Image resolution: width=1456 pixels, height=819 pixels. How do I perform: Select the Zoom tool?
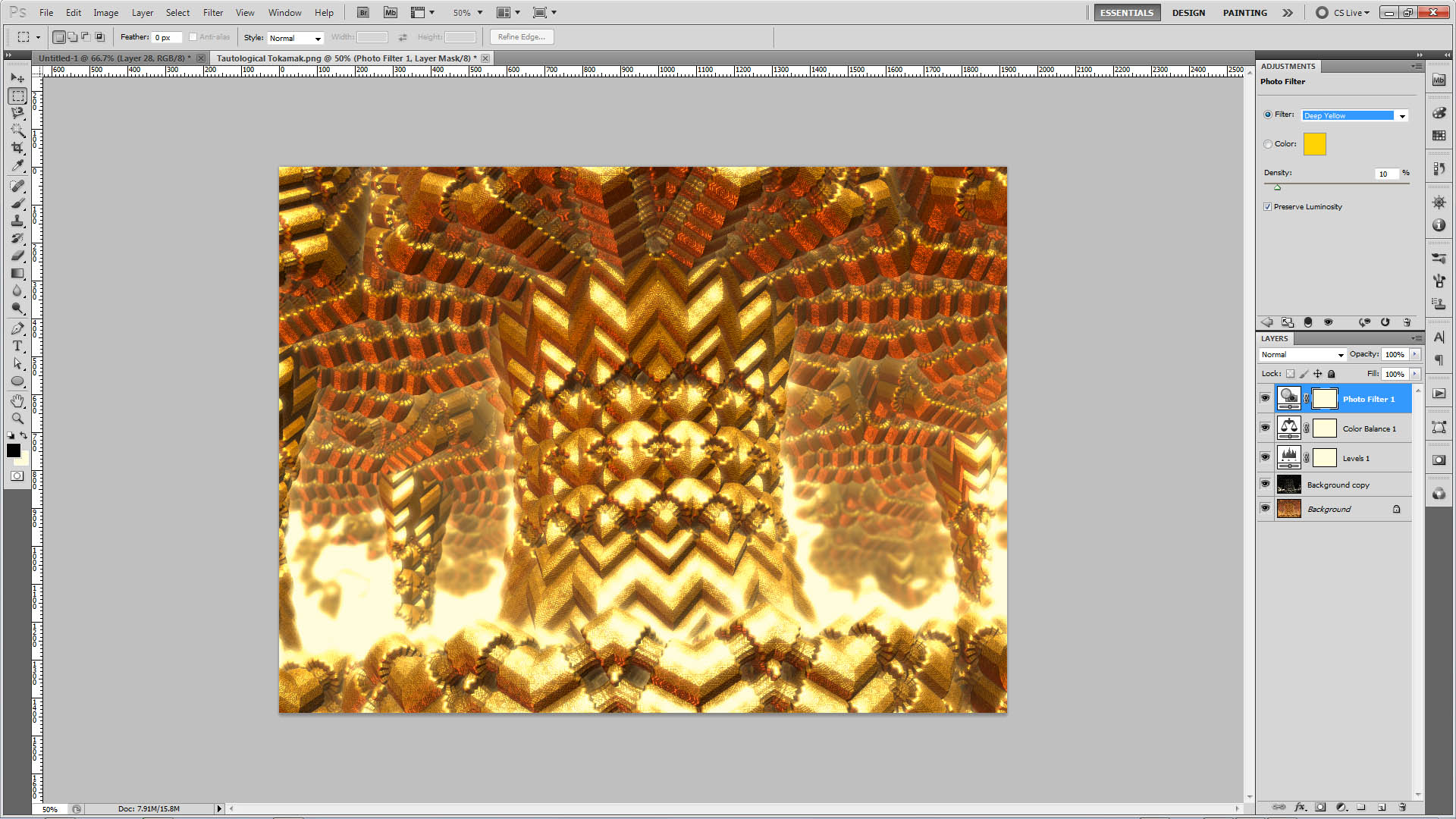click(17, 418)
